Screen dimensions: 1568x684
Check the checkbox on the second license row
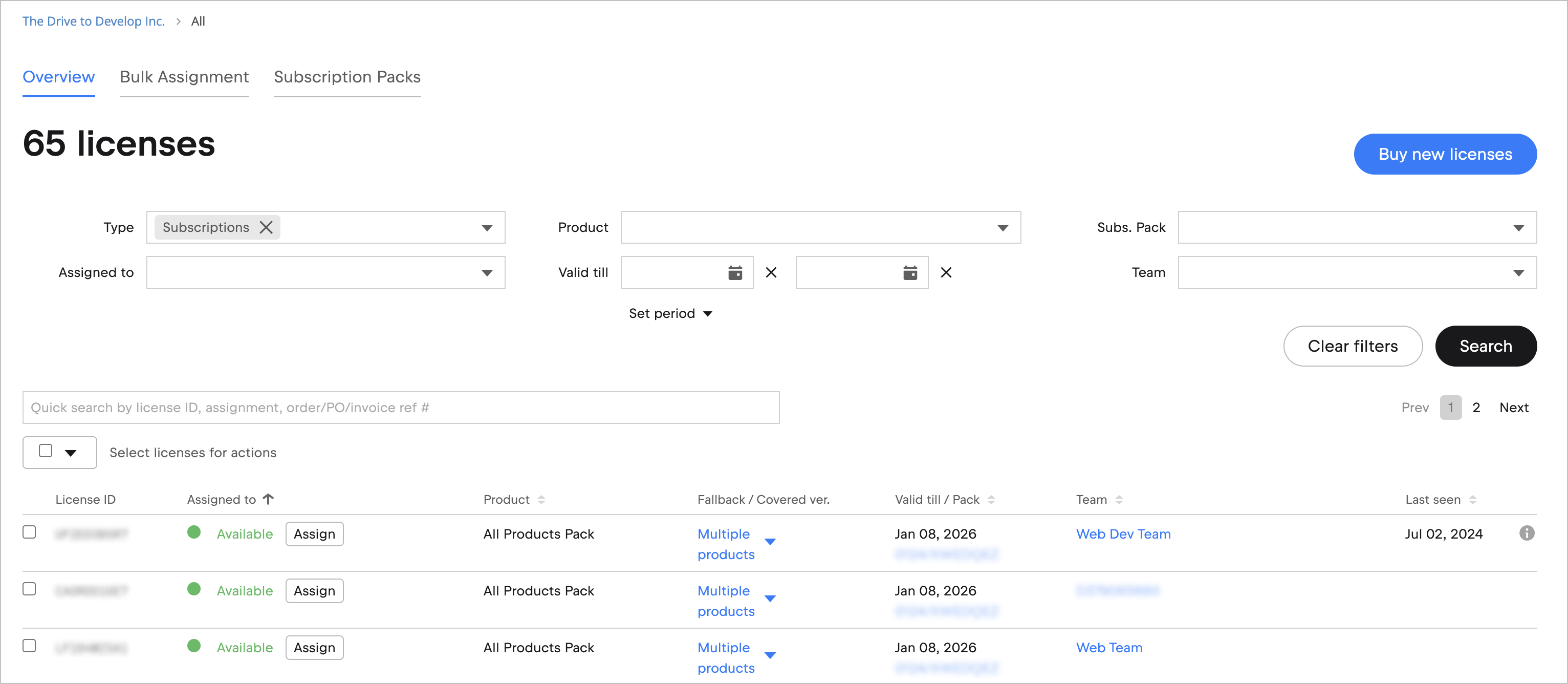point(29,588)
